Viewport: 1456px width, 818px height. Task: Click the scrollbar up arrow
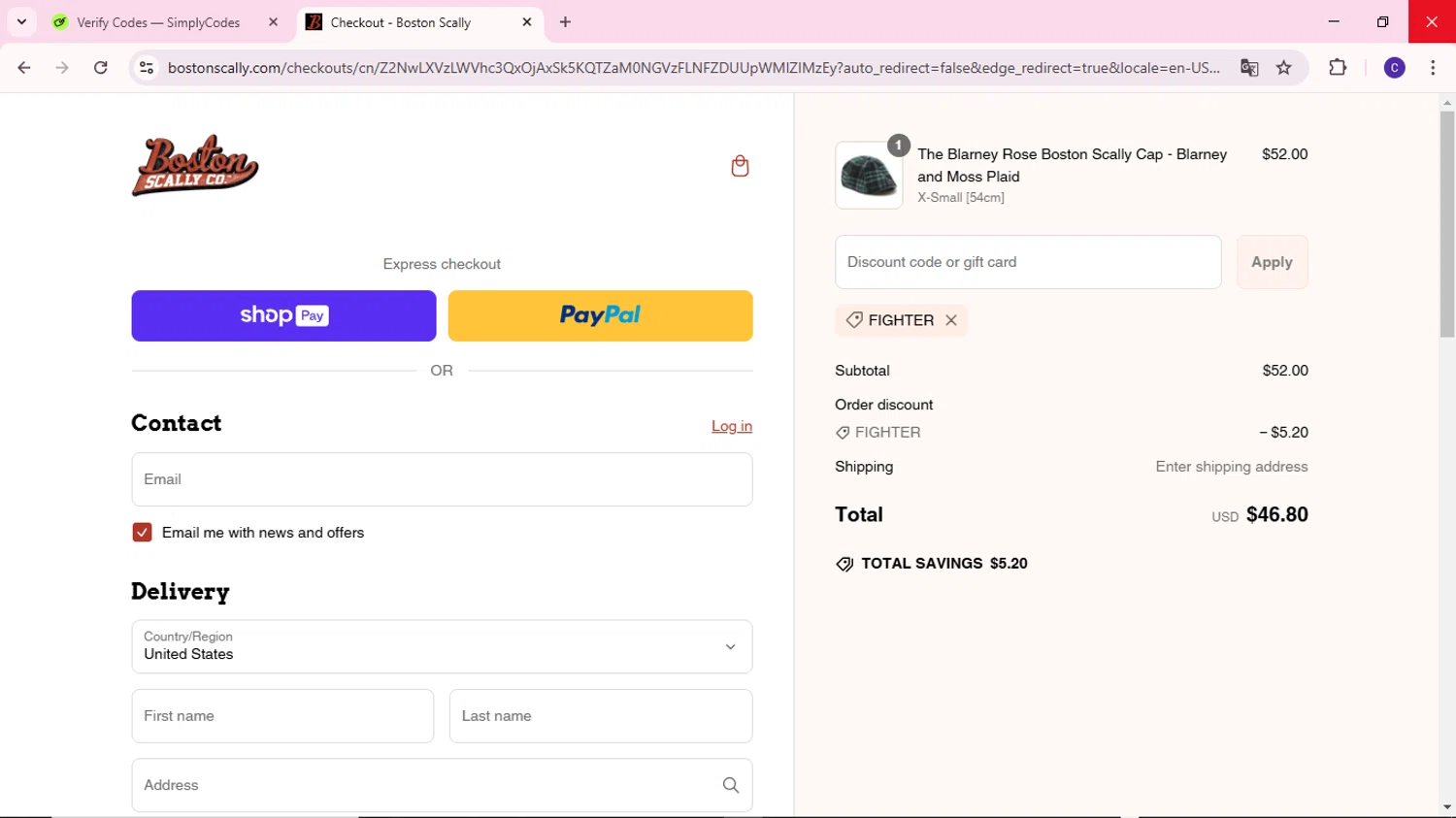[x=1447, y=102]
